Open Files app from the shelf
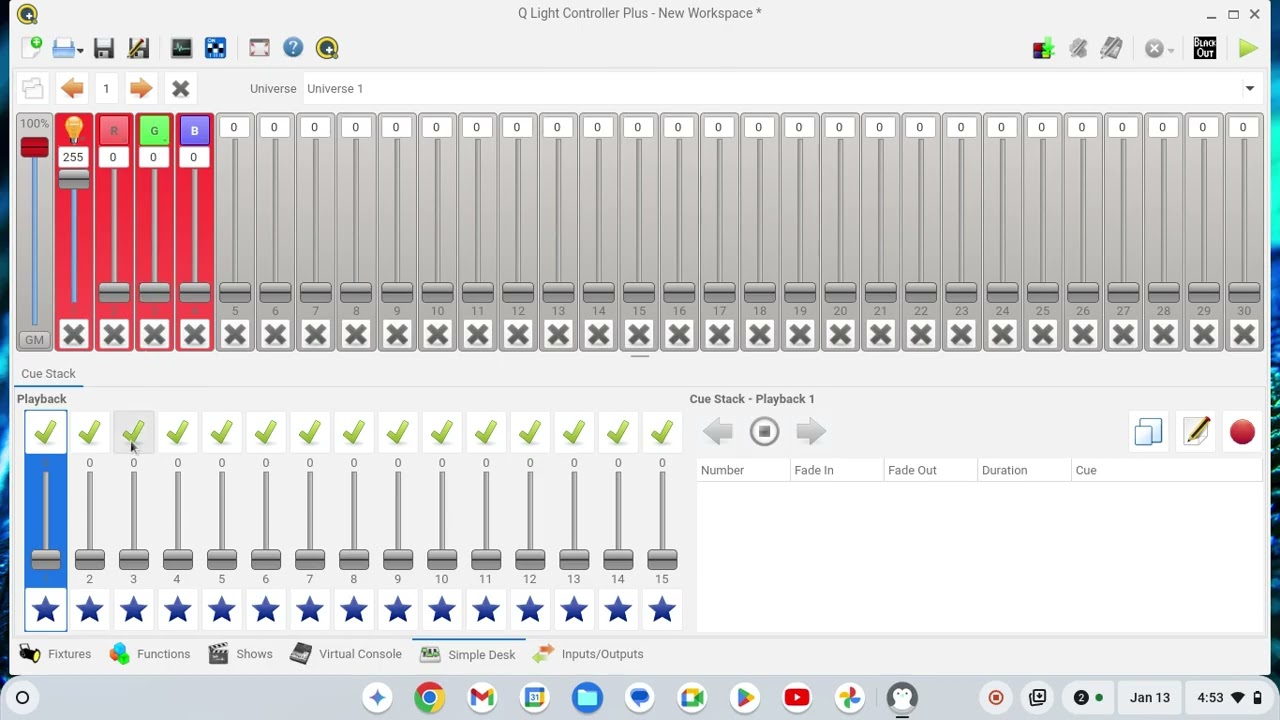Viewport: 1280px width, 720px height. (587, 697)
